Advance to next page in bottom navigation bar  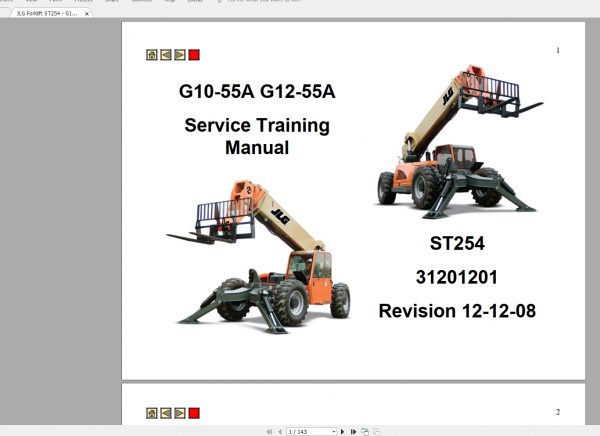[x=342, y=432]
